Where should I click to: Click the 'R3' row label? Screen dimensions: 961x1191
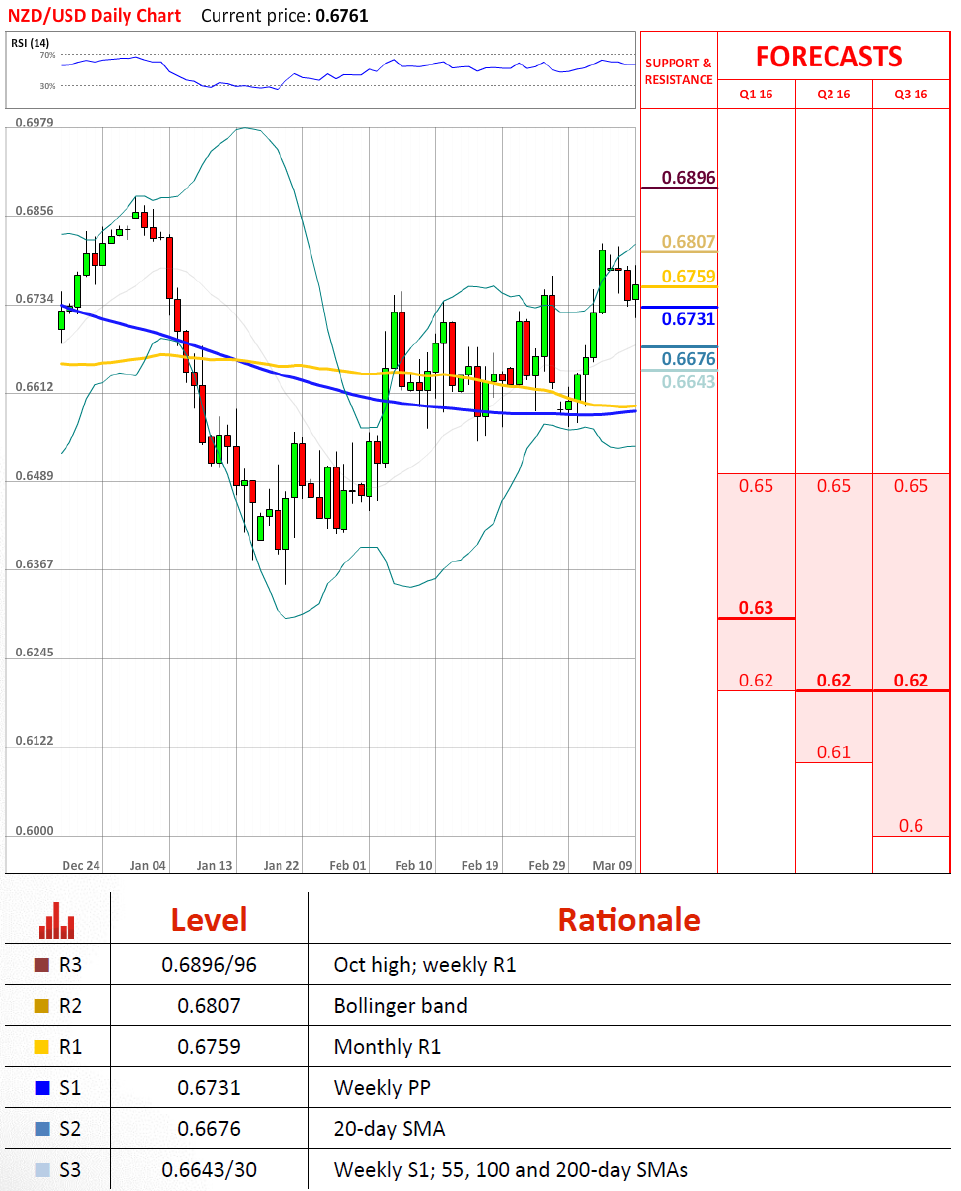point(70,965)
